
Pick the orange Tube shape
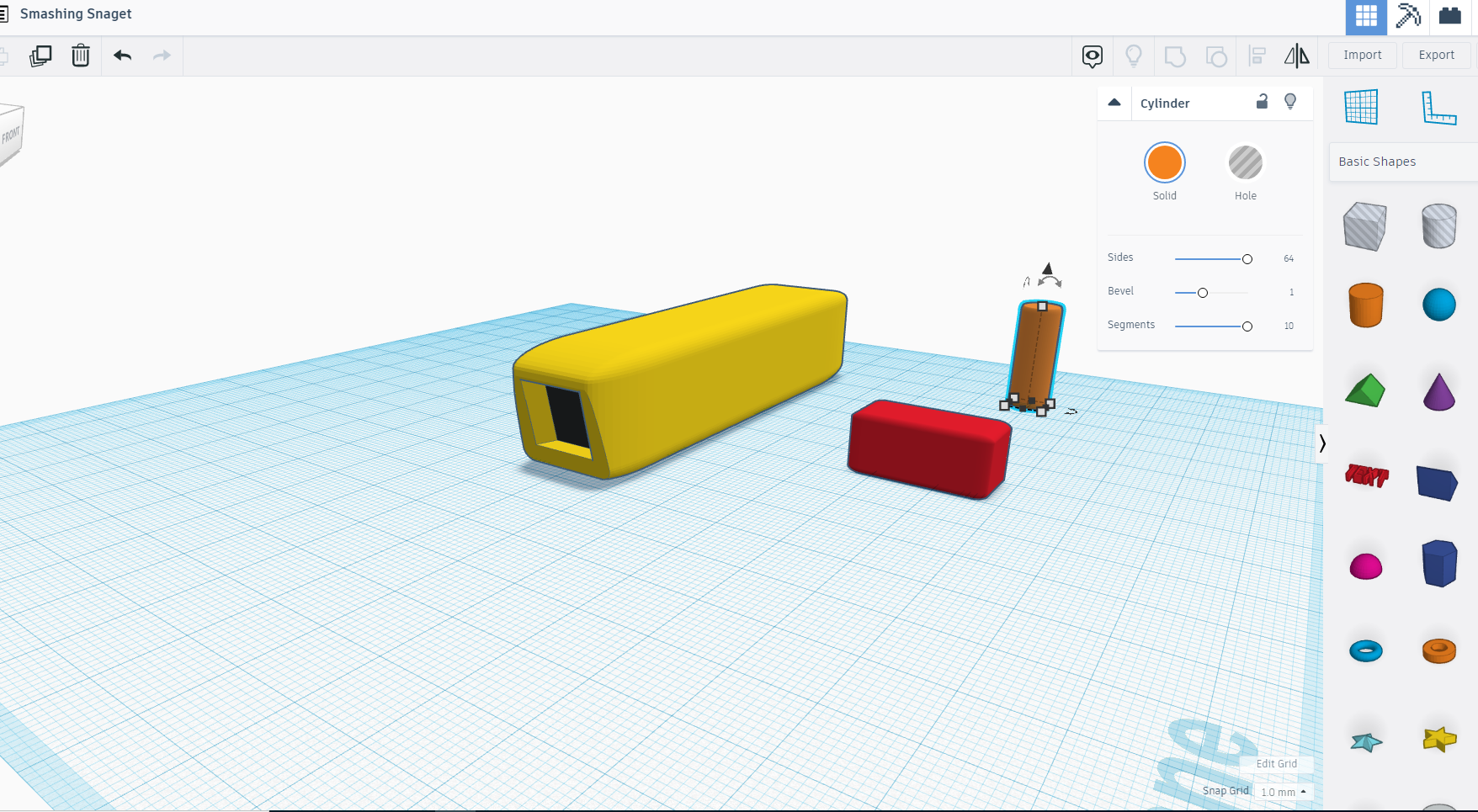(1439, 650)
